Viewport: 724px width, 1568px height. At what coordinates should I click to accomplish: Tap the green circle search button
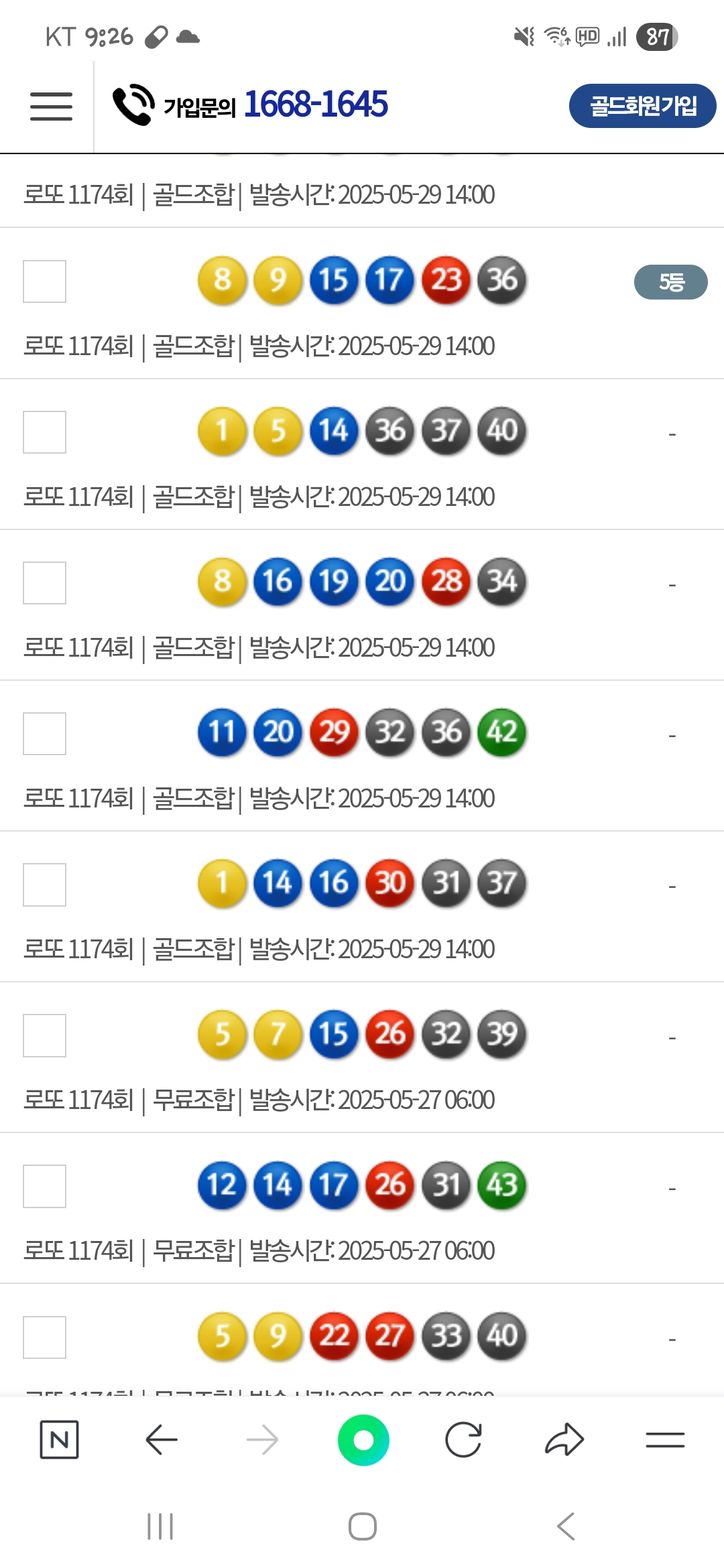(x=363, y=1439)
